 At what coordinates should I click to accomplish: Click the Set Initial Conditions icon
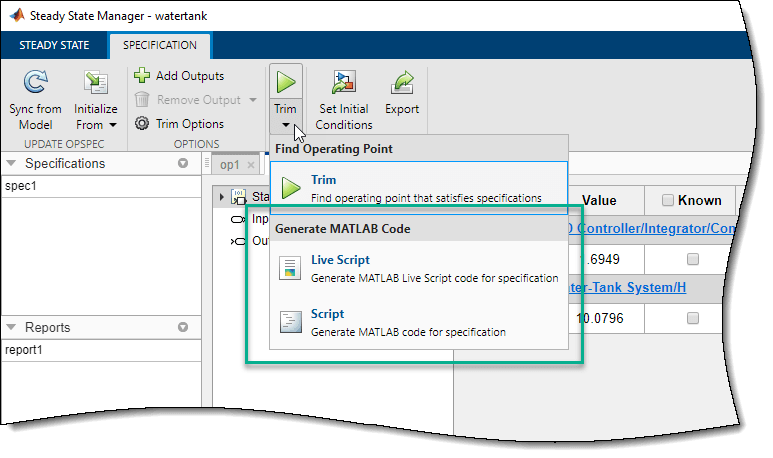point(343,82)
